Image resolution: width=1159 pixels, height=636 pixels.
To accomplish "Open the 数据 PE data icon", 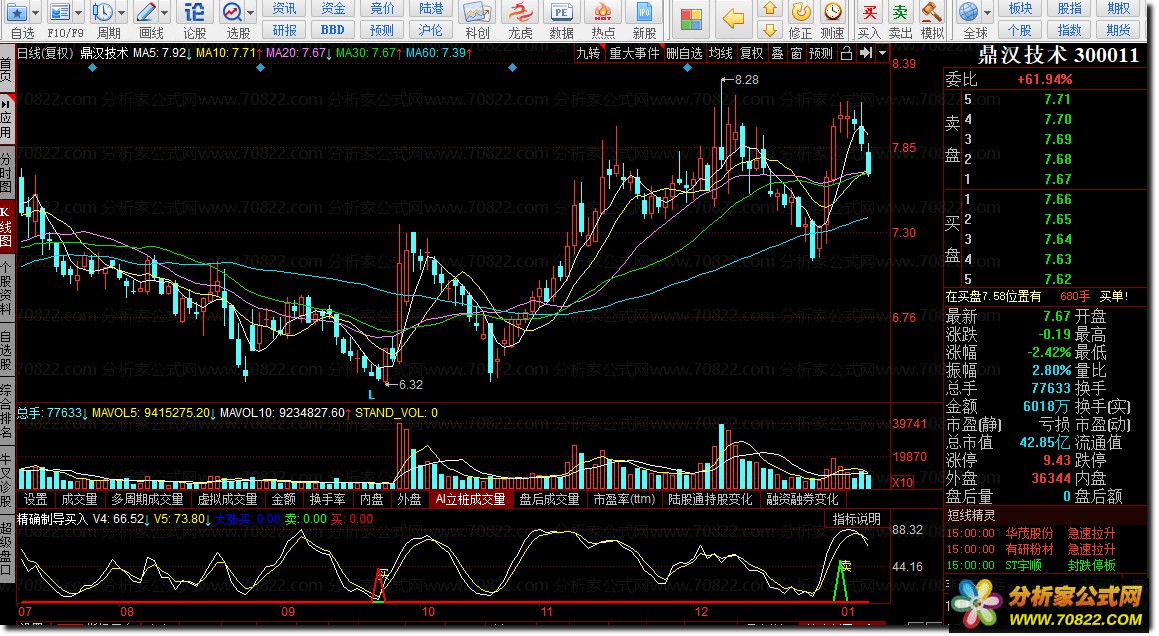I will coord(562,13).
